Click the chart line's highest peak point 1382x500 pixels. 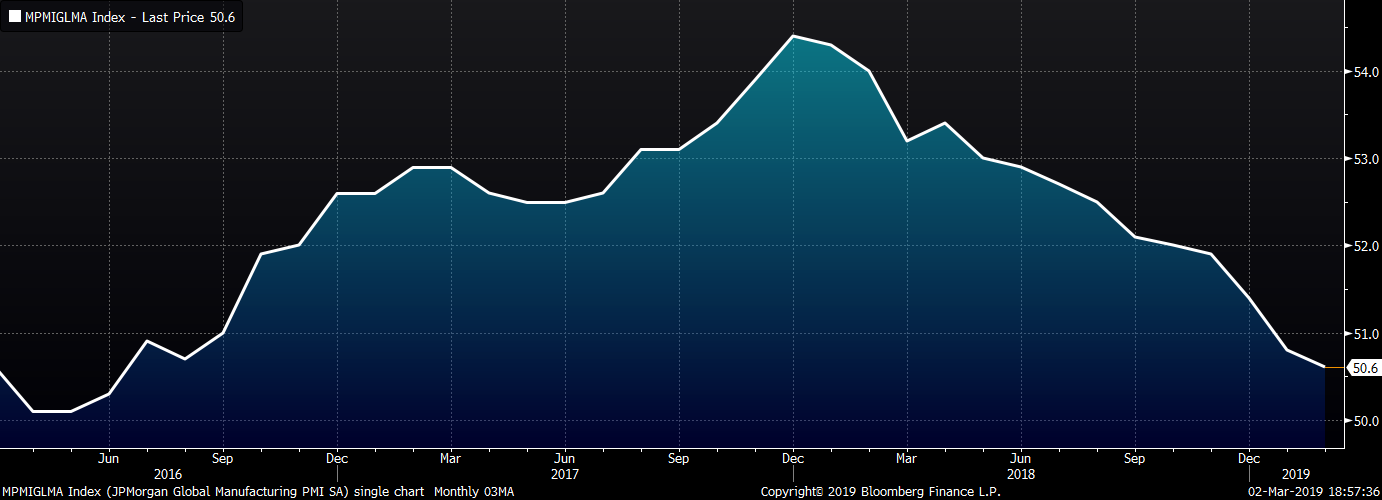click(793, 36)
